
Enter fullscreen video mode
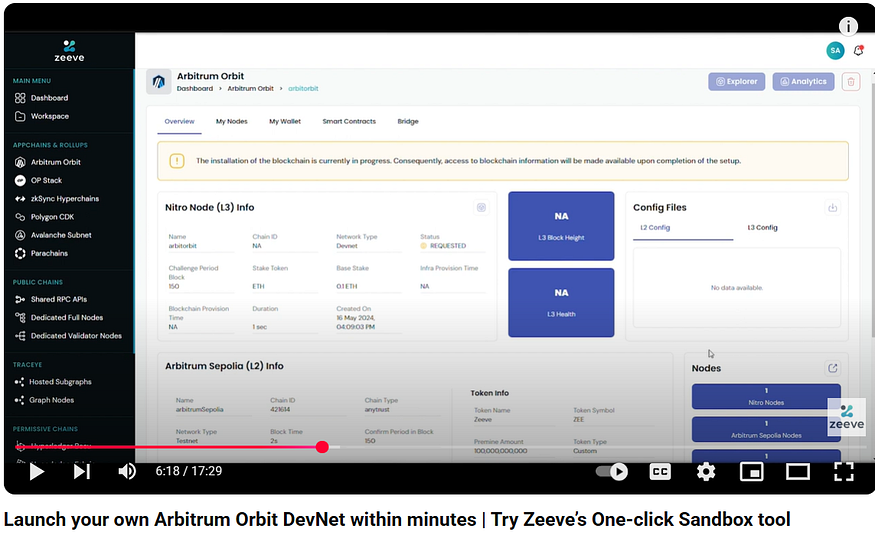coord(844,472)
